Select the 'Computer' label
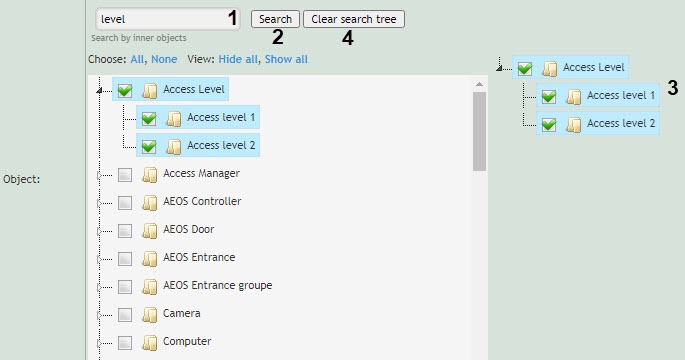 (187, 341)
